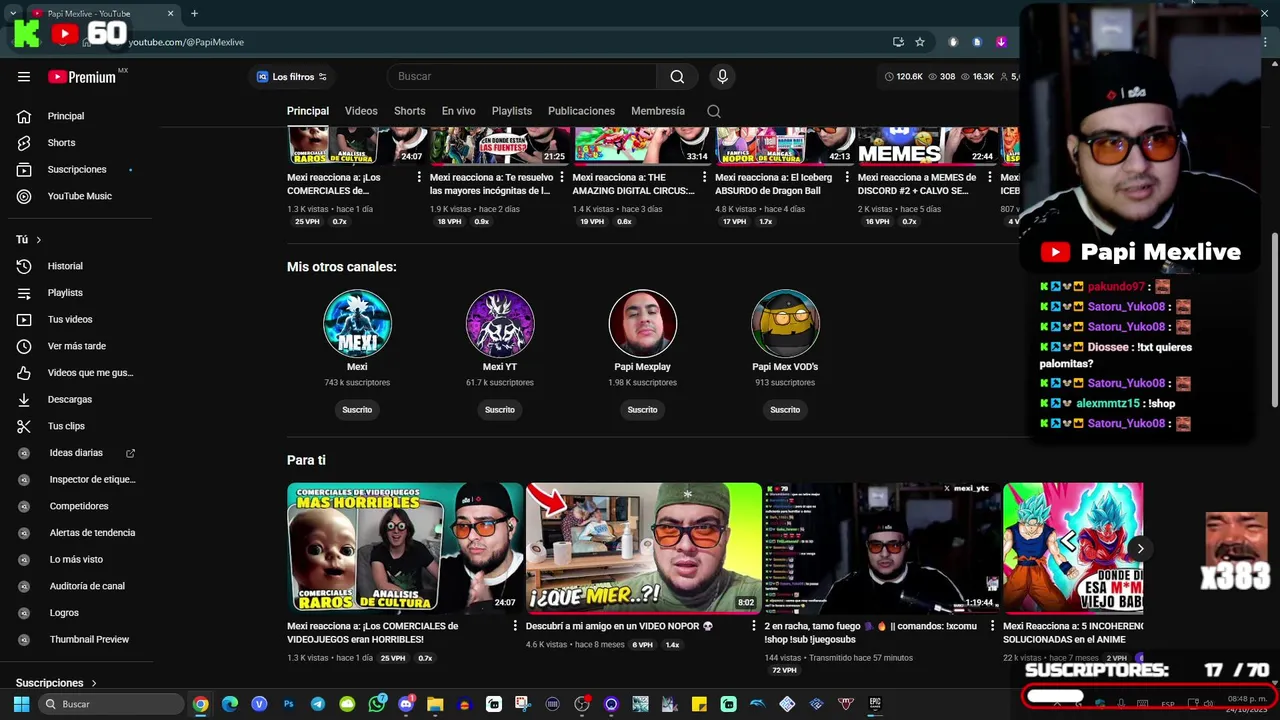Open options for 'AMAZING DIGITAL CIRCUS' video
Screen dimensions: 1280x720
[x=704, y=177]
